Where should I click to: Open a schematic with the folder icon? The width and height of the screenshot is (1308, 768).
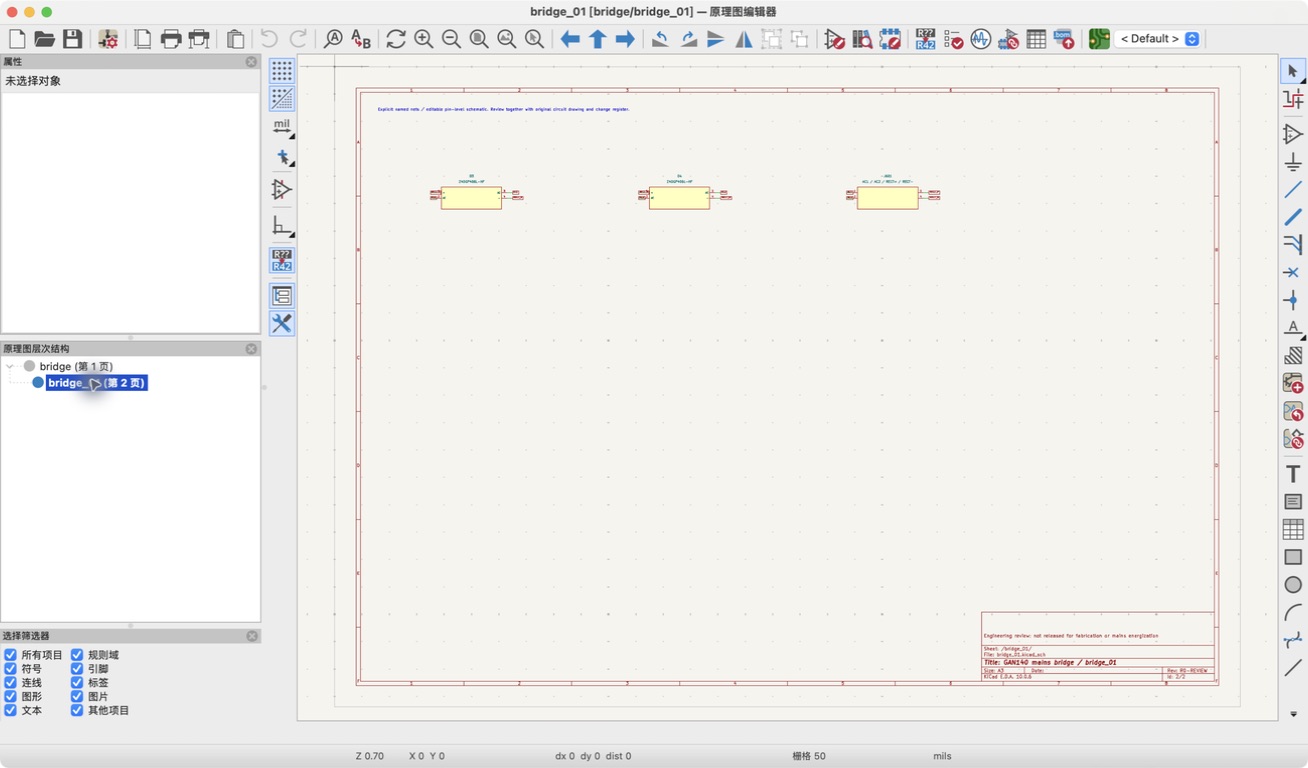tap(45, 39)
